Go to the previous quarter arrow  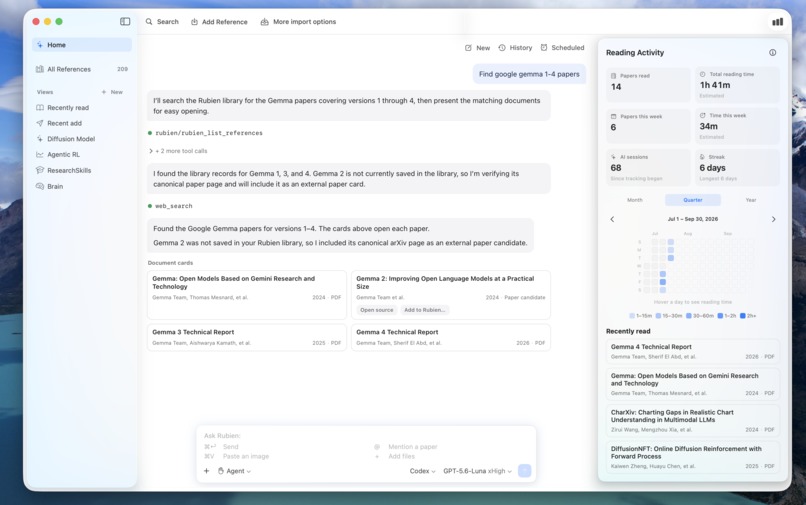tap(612, 219)
